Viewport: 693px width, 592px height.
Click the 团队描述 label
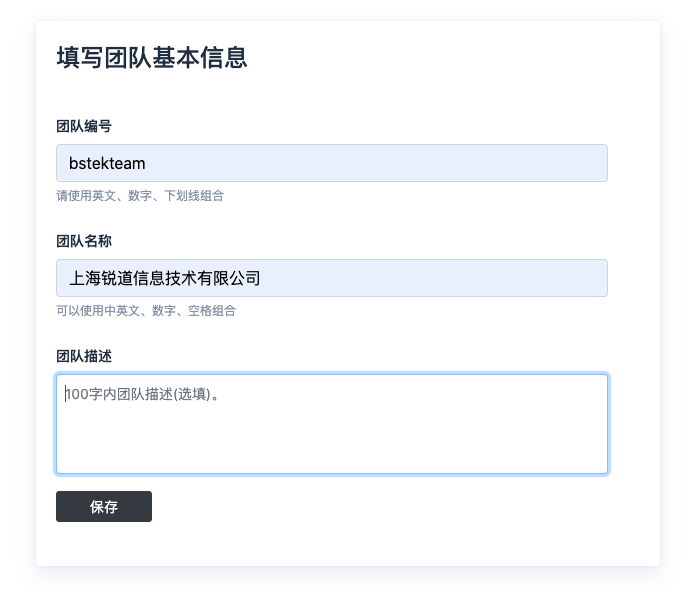[84, 356]
